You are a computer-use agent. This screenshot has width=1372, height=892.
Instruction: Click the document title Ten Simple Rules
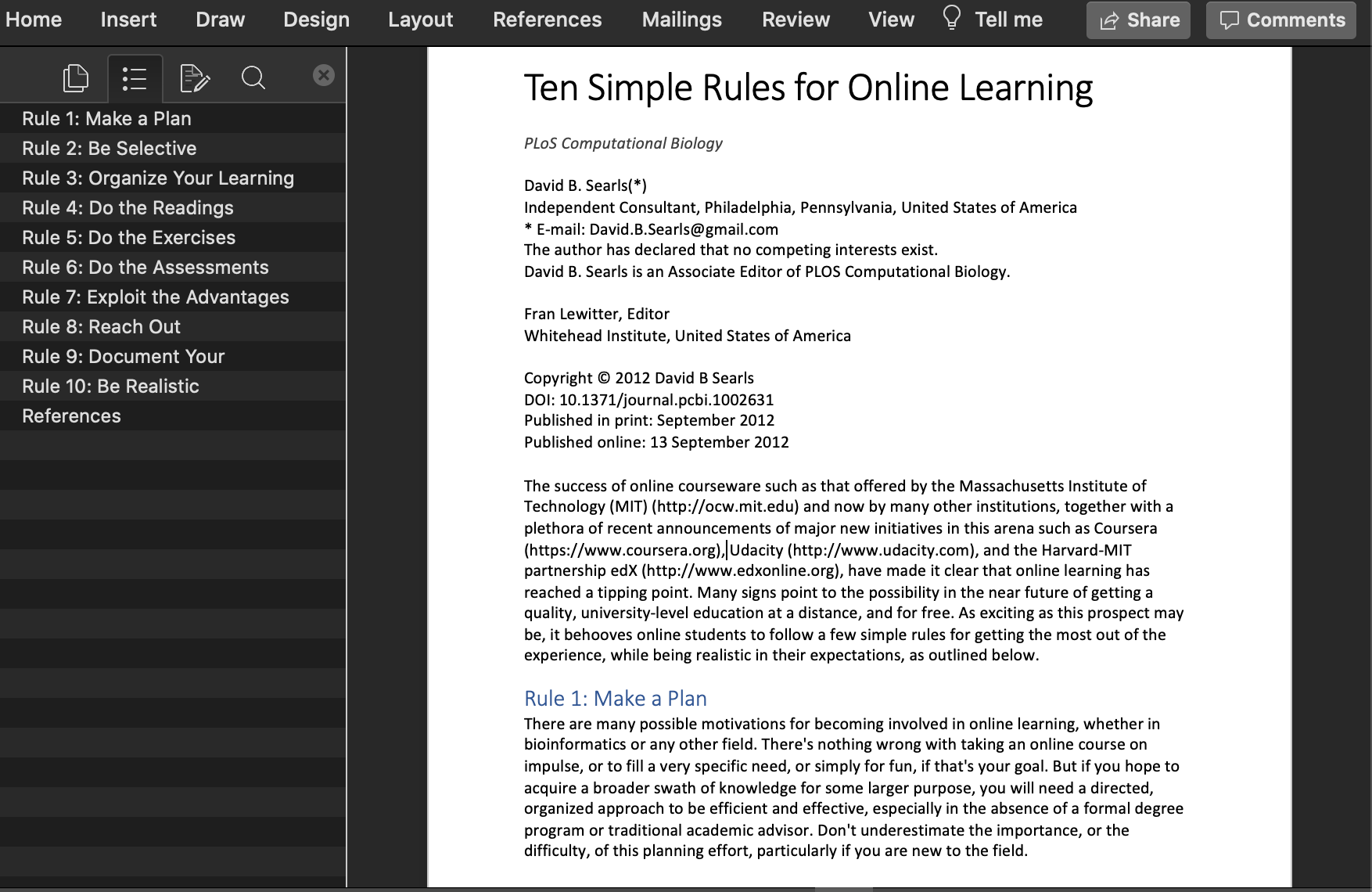tap(807, 88)
